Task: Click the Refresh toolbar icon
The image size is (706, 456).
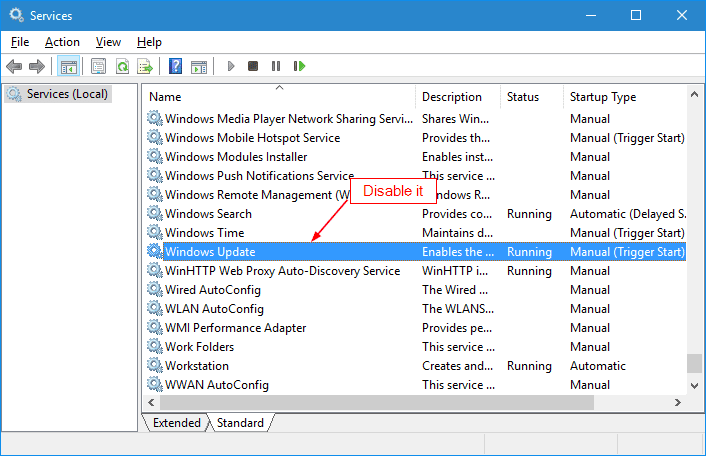Action: [x=122, y=67]
